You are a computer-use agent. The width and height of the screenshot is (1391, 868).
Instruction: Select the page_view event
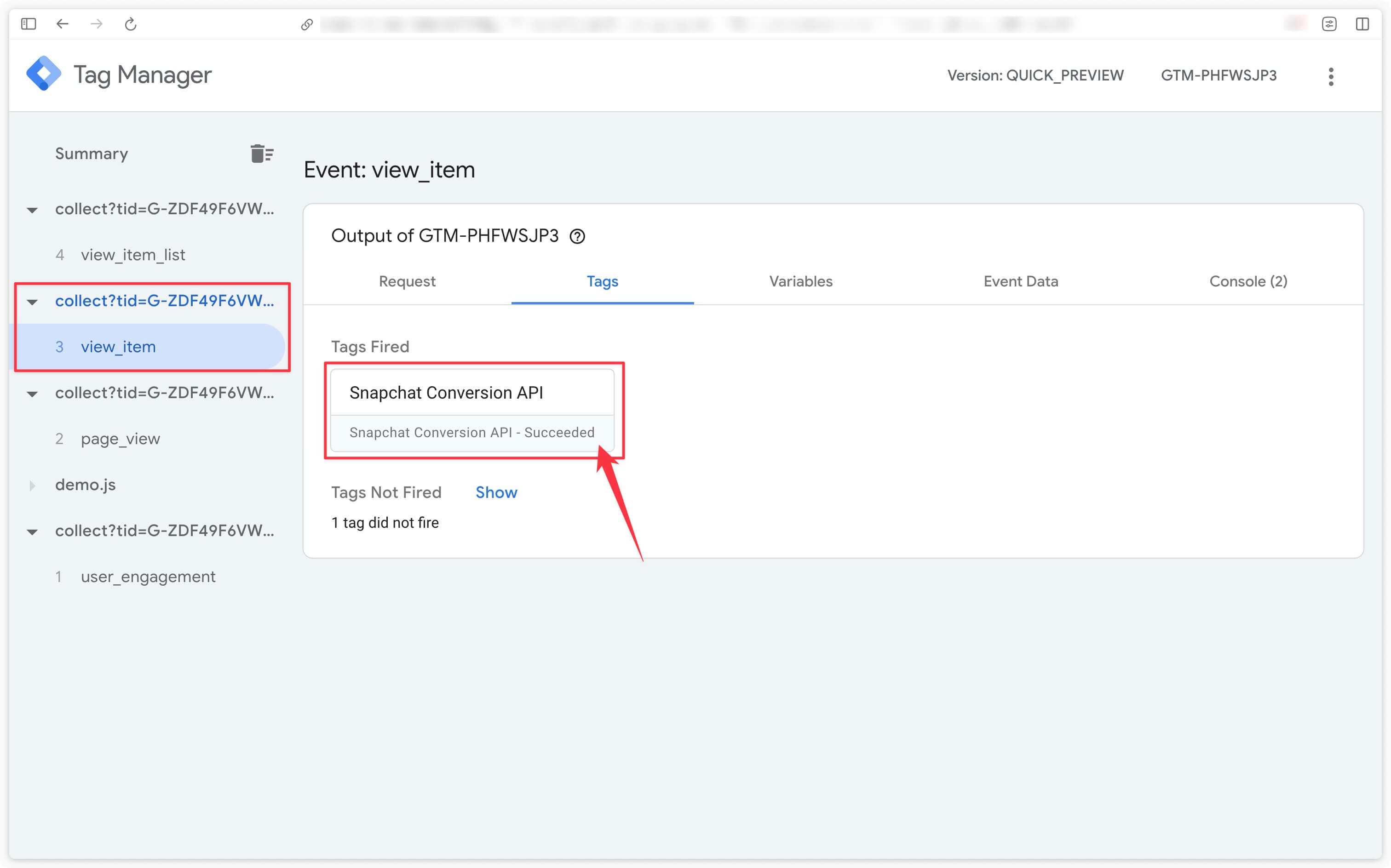point(120,439)
